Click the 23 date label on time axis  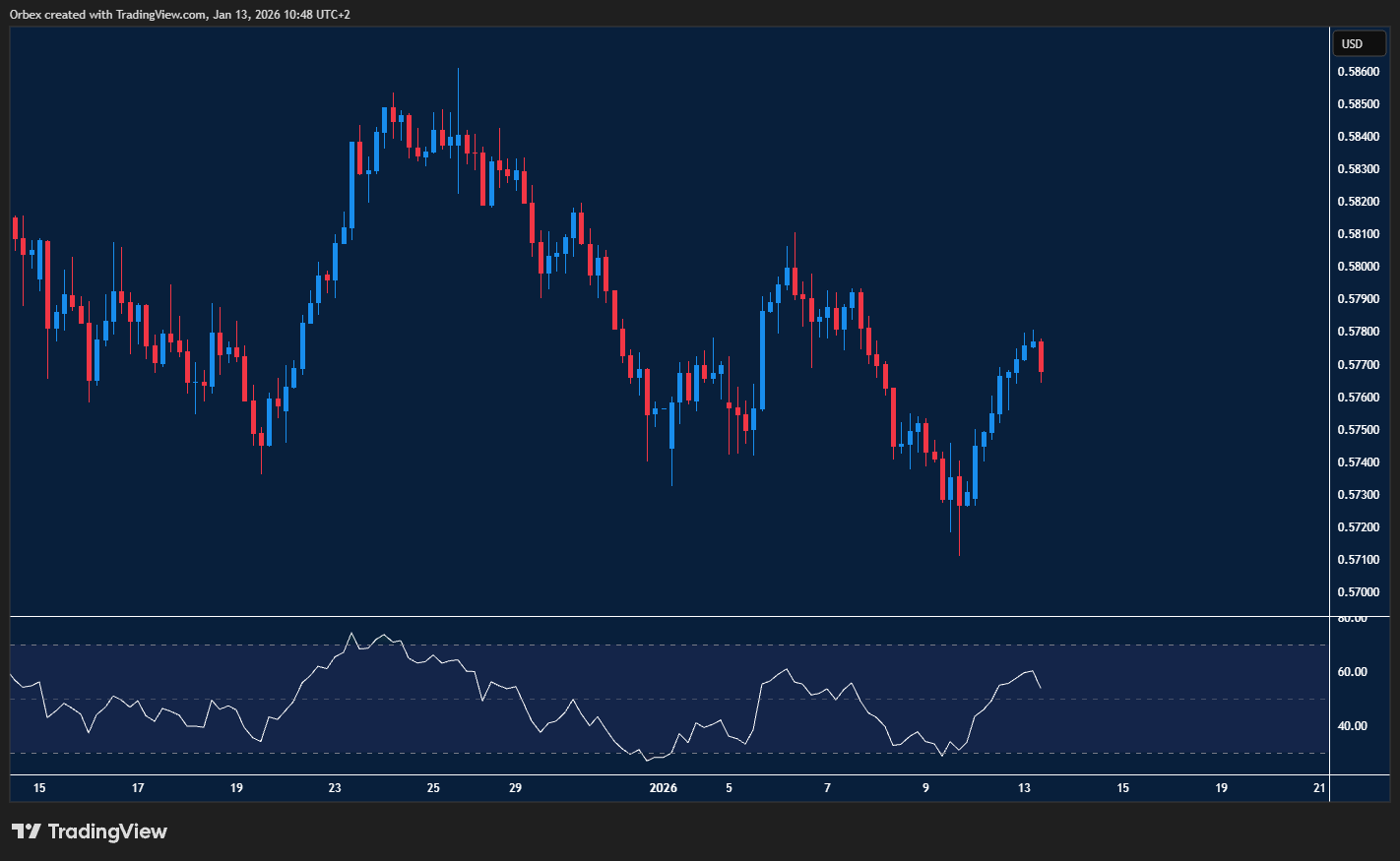[x=335, y=788]
